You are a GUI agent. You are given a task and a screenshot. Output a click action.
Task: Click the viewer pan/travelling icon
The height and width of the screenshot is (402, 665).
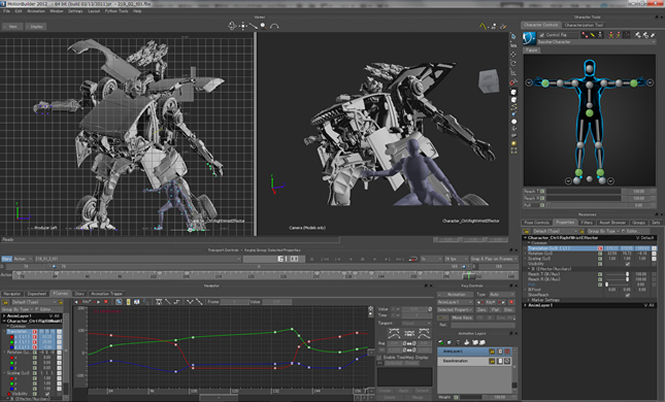[x=243, y=26]
